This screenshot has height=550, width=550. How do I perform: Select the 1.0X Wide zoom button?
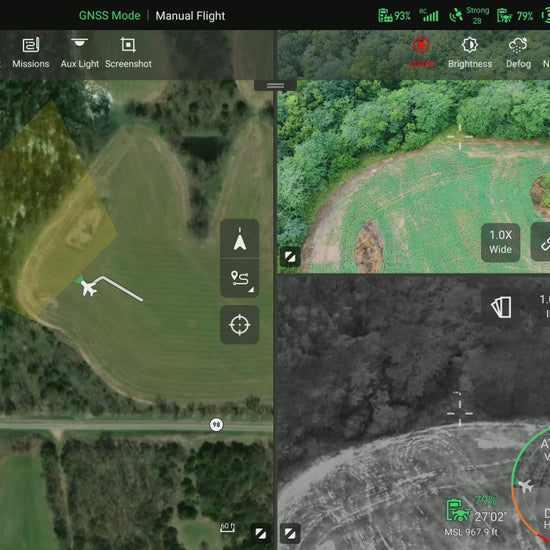point(501,242)
